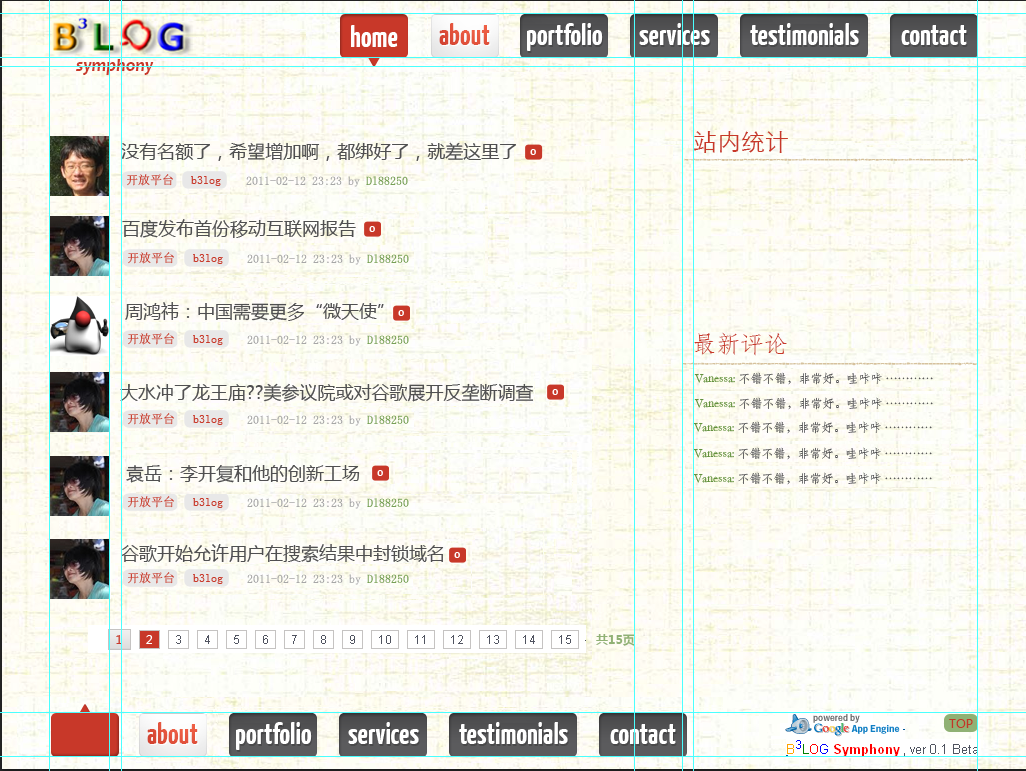Image resolution: width=1026 pixels, height=771 pixels.
Task: Go to pagination page 1
Action: pyautogui.click(x=118, y=639)
